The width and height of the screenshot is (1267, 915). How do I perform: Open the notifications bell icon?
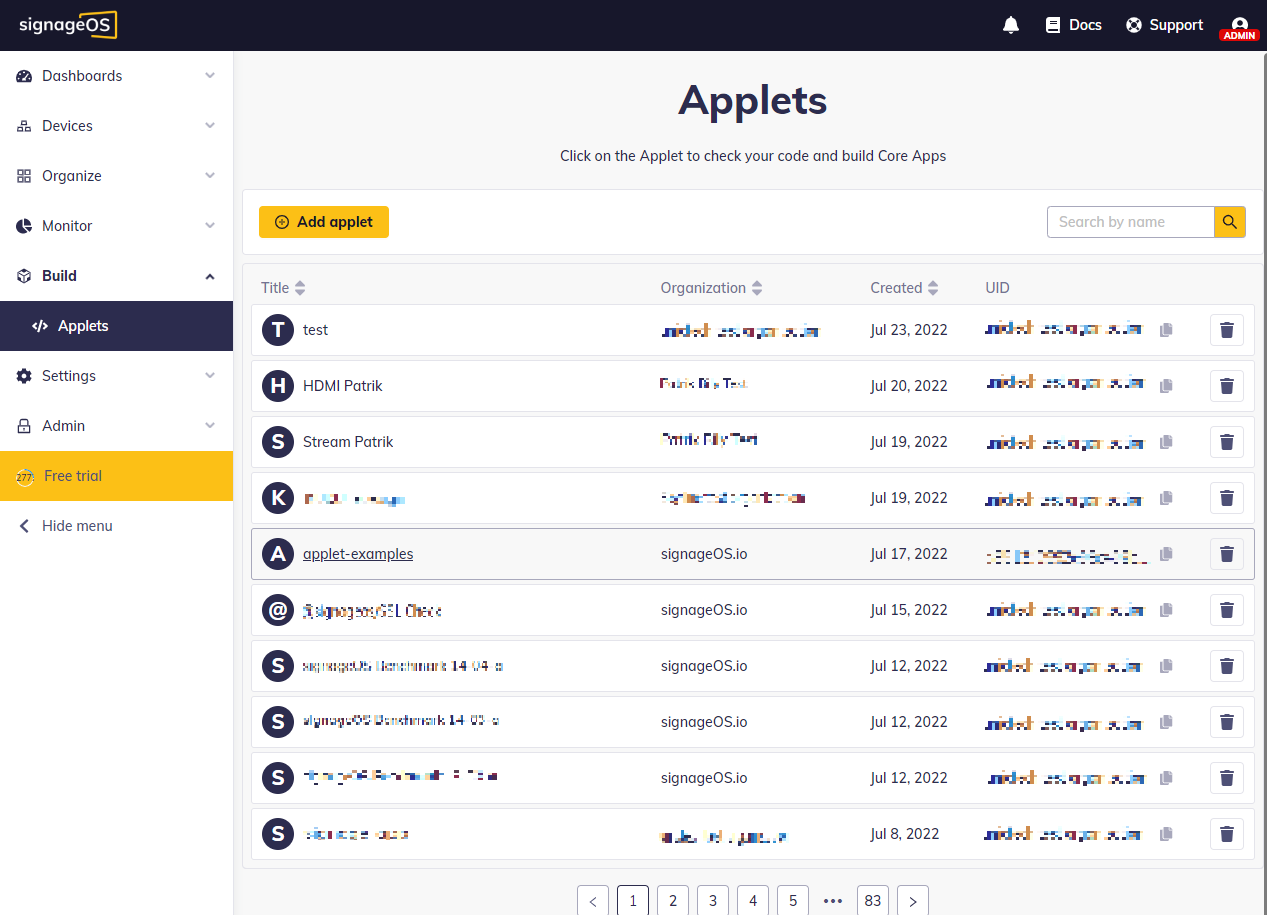[x=1010, y=24]
